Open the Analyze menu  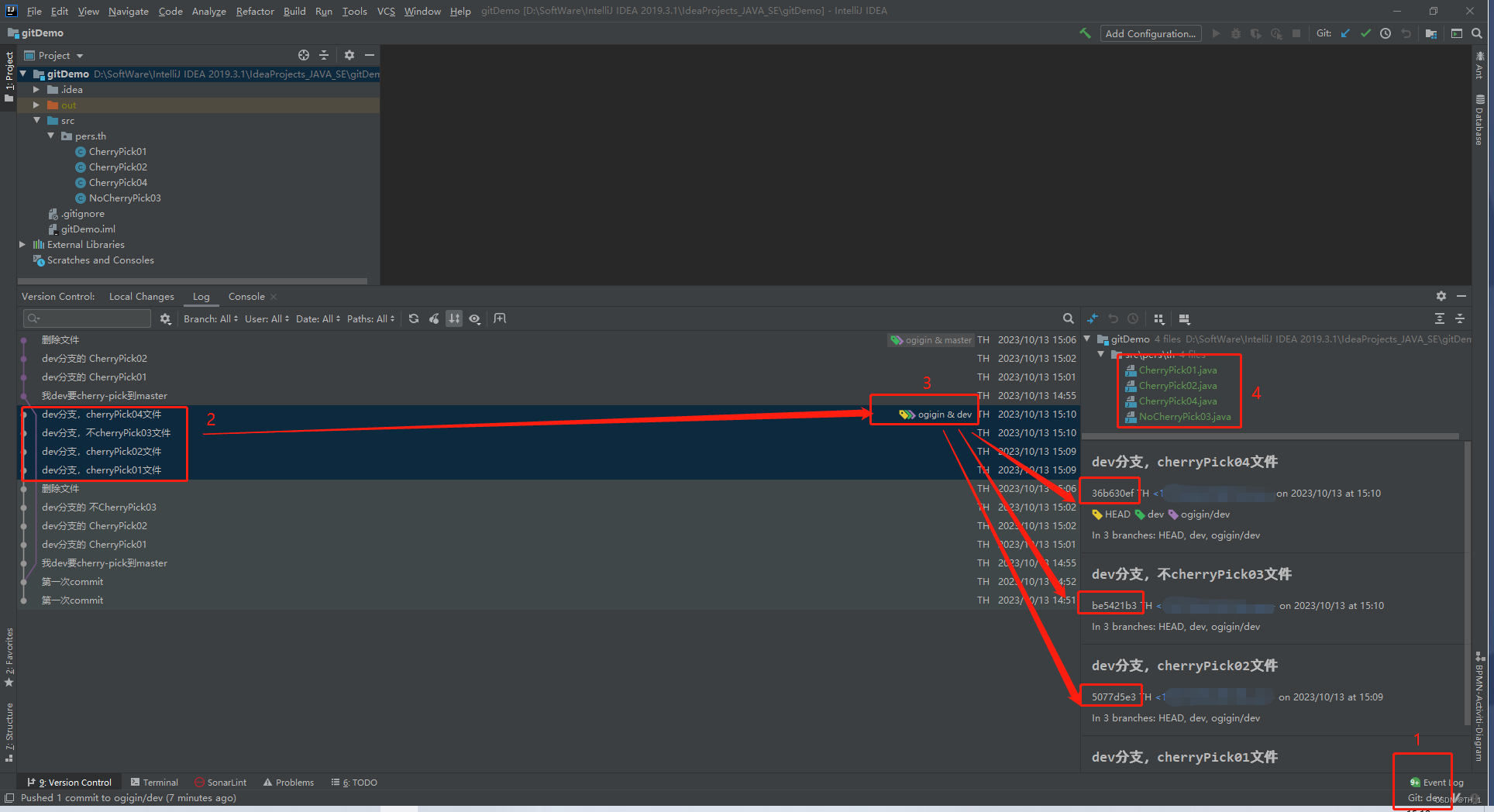click(209, 11)
